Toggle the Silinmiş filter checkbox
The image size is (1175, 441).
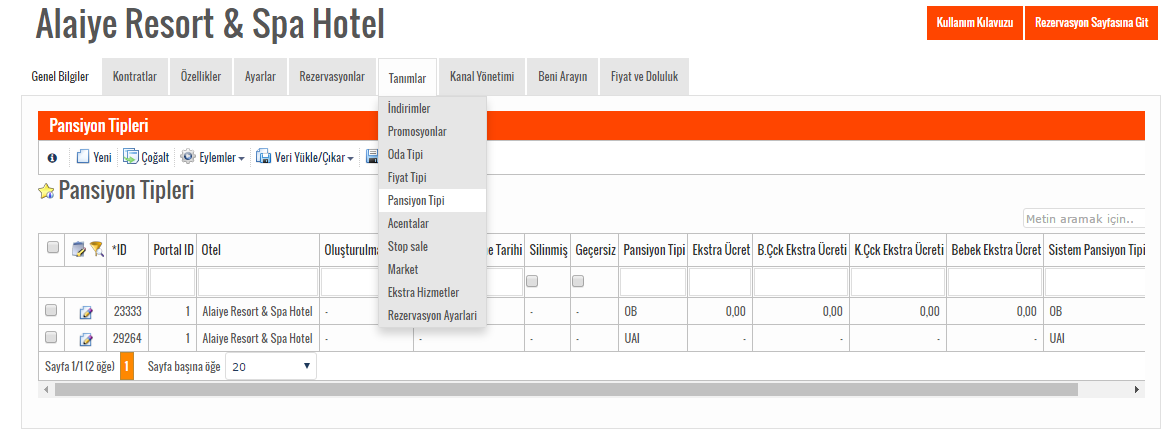pyautogui.click(x=532, y=282)
